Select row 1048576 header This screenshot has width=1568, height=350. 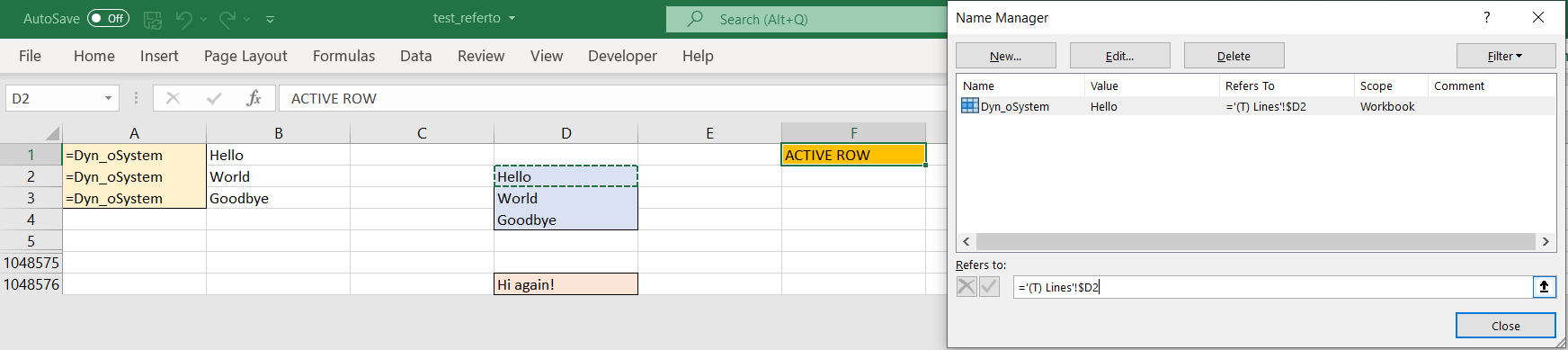(x=31, y=284)
